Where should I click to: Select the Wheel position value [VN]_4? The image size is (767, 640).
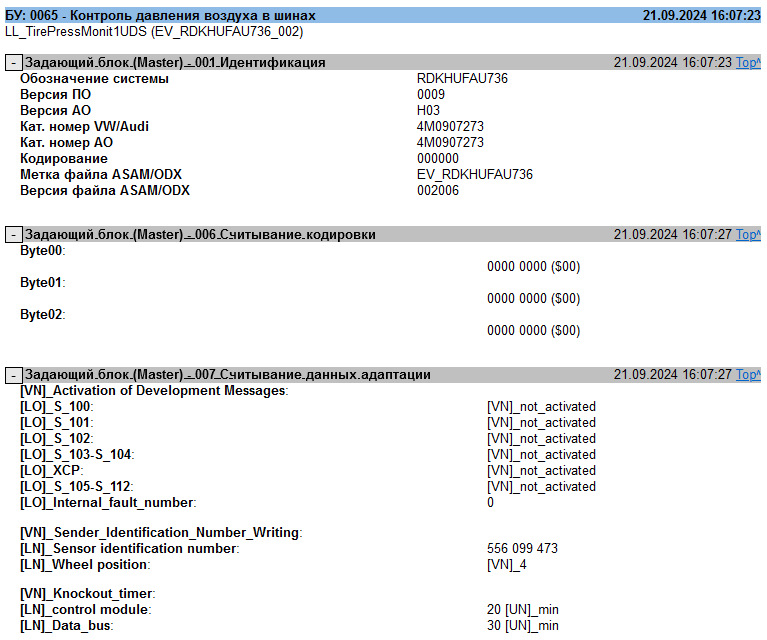pyautogui.click(x=507, y=565)
